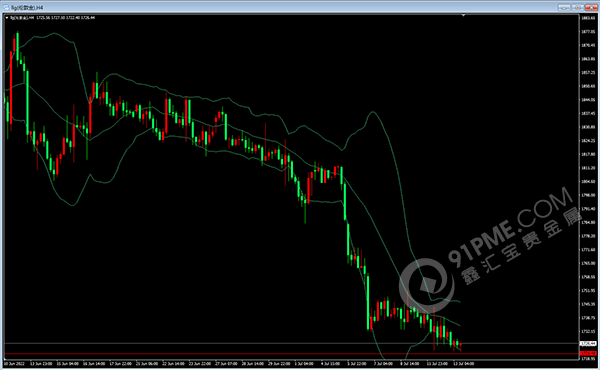This screenshot has width=600, height=370.
Task: Click the 1883.65 price at the scale top
Action: click(588, 18)
